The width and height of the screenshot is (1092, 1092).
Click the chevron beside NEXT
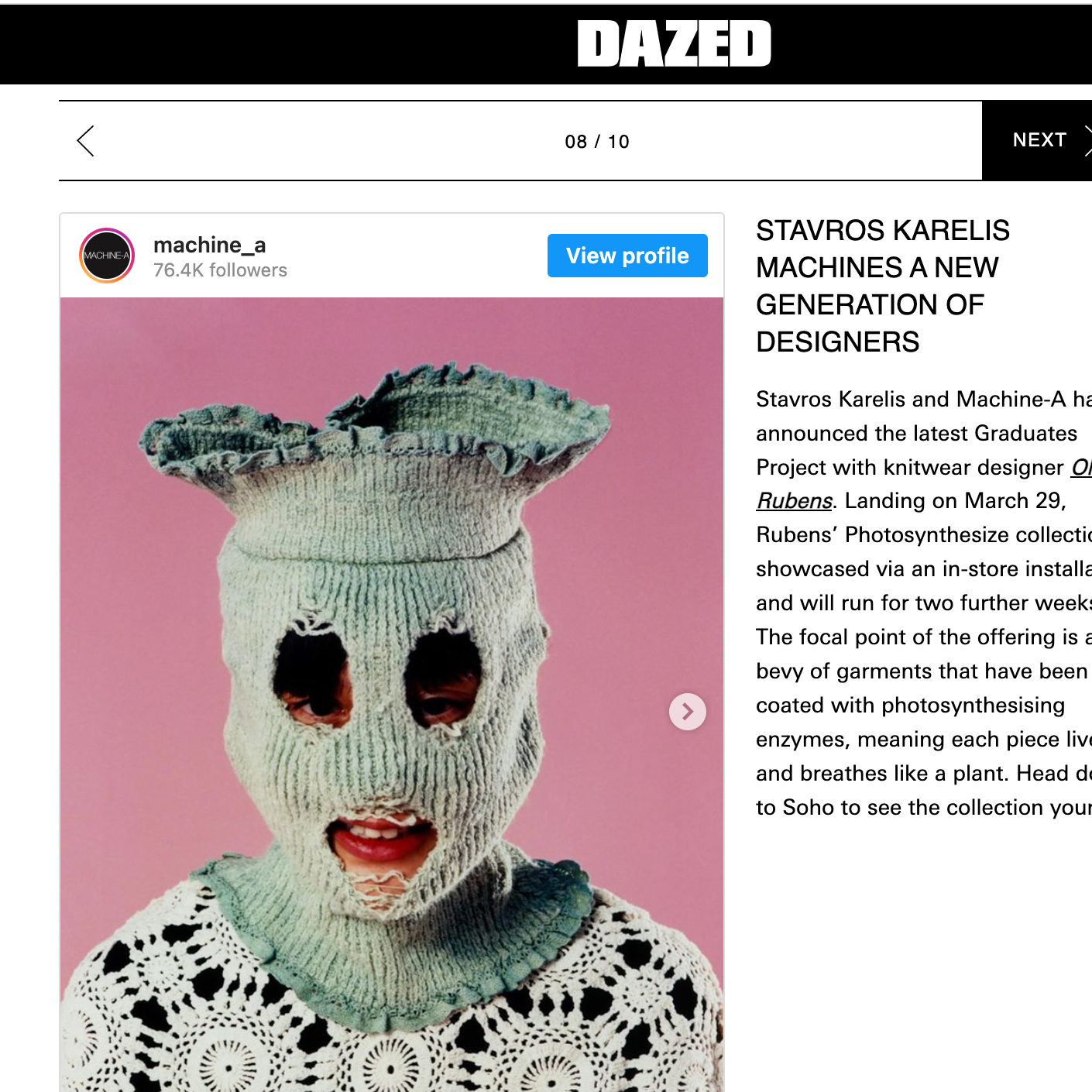point(1087,141)
